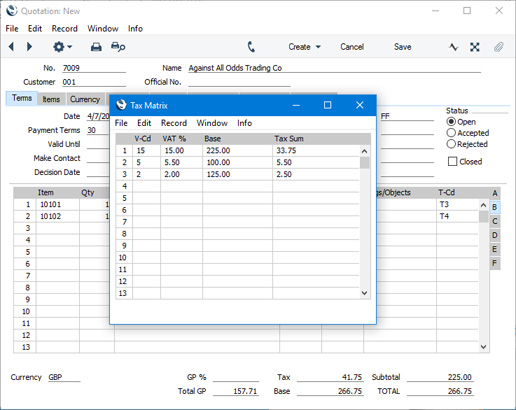Image resolution: width=516 pixels, height=410 pixels.
Task: Click the Tax Matrix scroll down arrow
Action: [x=364, y=293]
